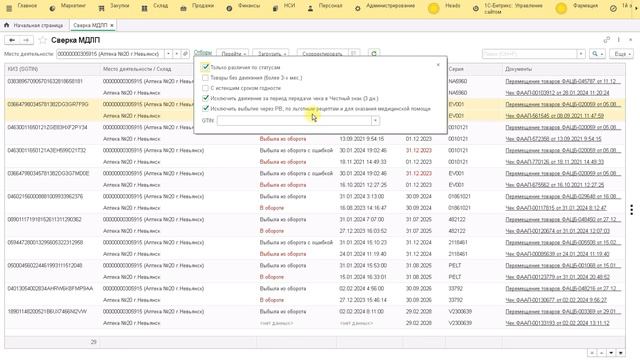Image resolution: width=640 pixels, height=360 pixels.
Task: Click the home icon on Начальная страница
Action: [7, 25]
